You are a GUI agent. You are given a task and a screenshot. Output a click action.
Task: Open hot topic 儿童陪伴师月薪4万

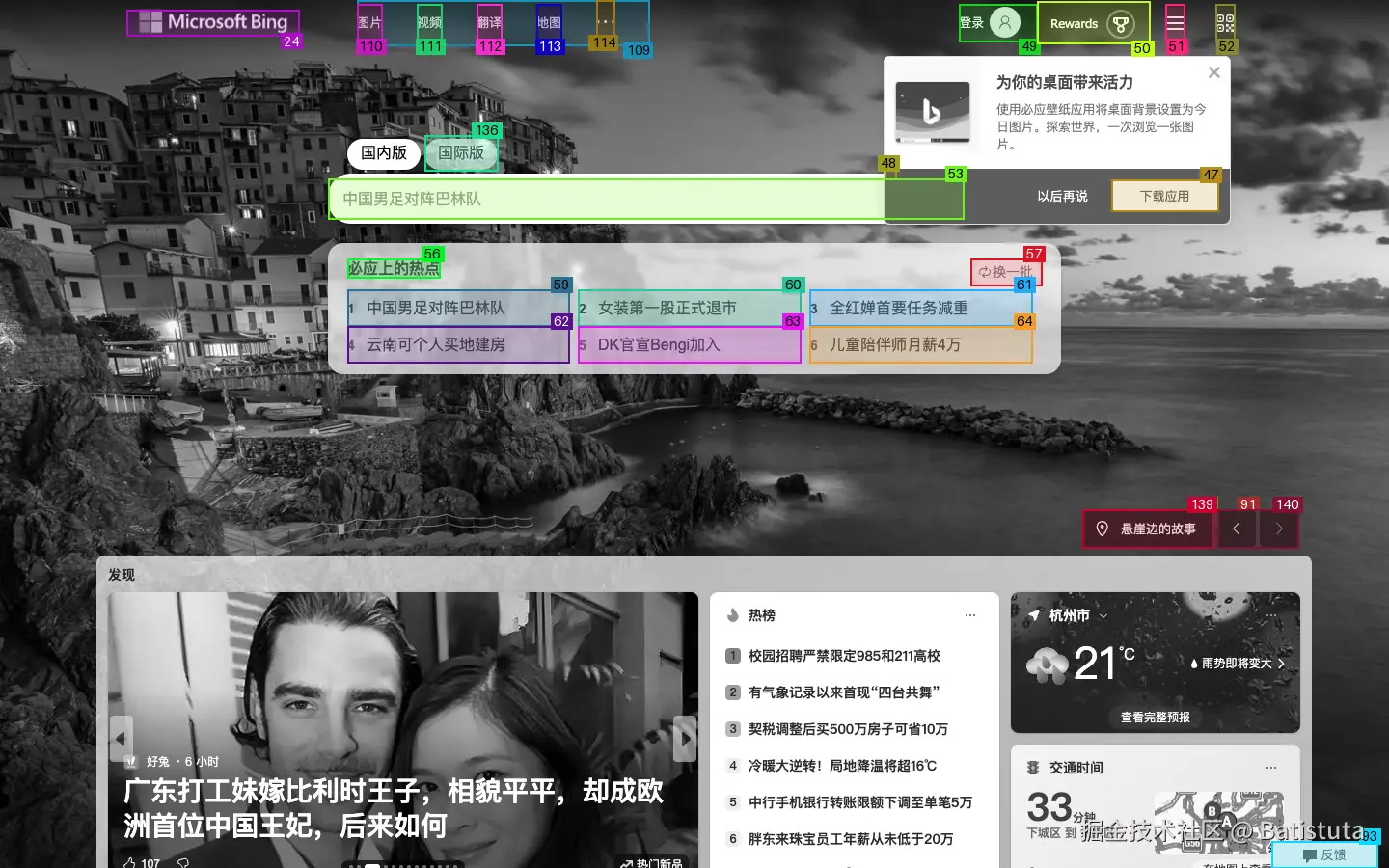(921, 344)
